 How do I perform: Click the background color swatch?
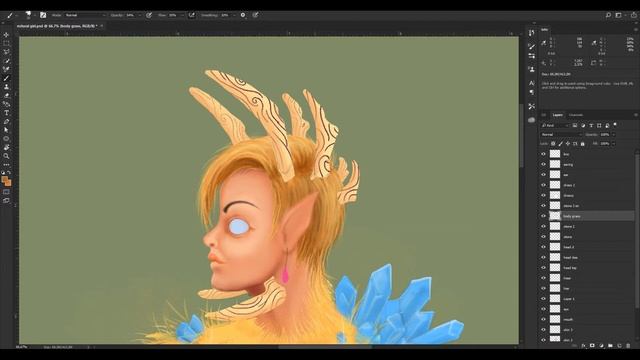click(9, 184)
